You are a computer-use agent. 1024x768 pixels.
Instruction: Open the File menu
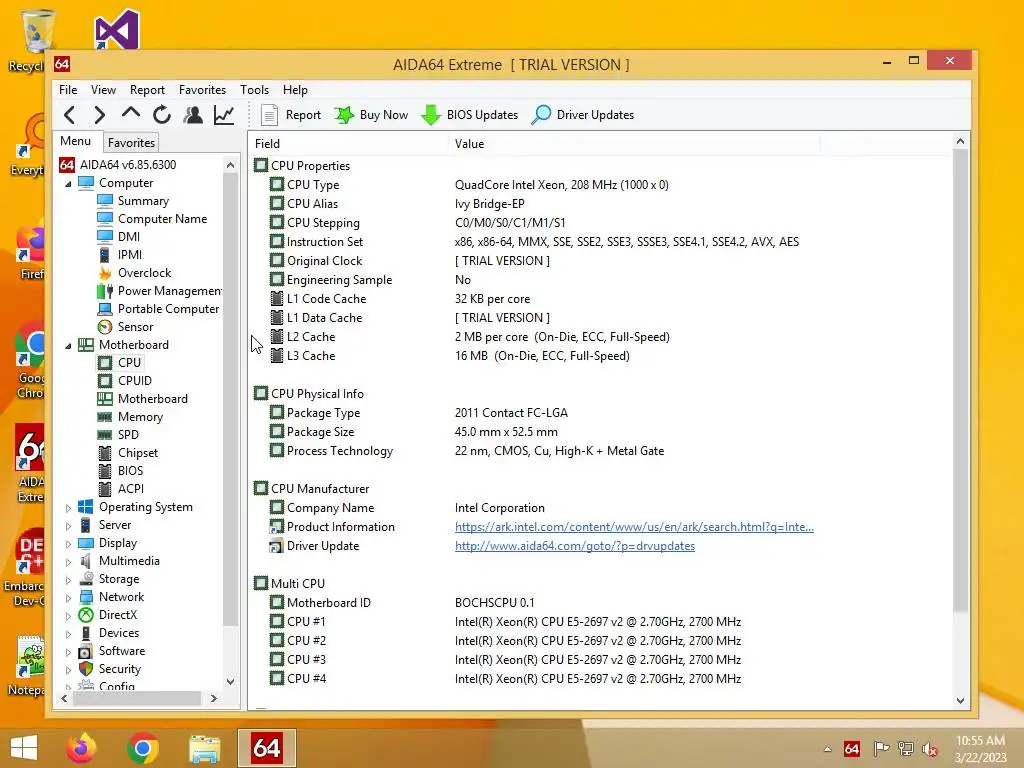(x=68, y=89)
